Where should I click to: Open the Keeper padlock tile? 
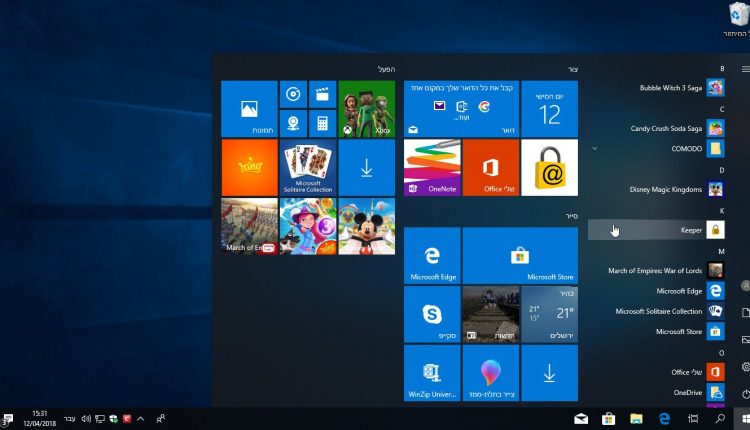550,167
